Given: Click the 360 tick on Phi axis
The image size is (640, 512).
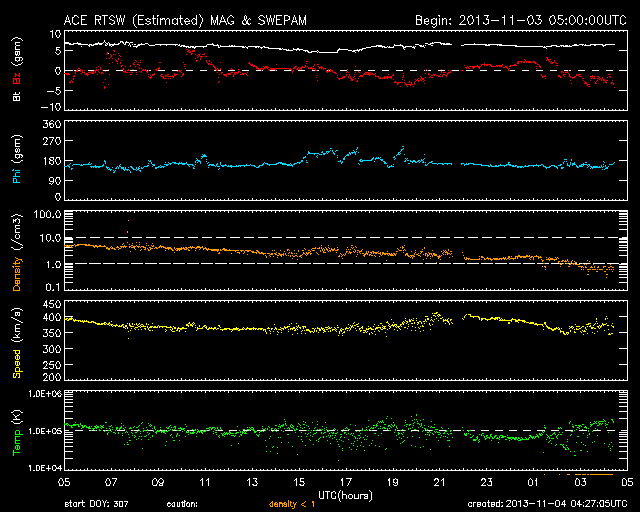Looking at the screenshot, I should (51, 124).
